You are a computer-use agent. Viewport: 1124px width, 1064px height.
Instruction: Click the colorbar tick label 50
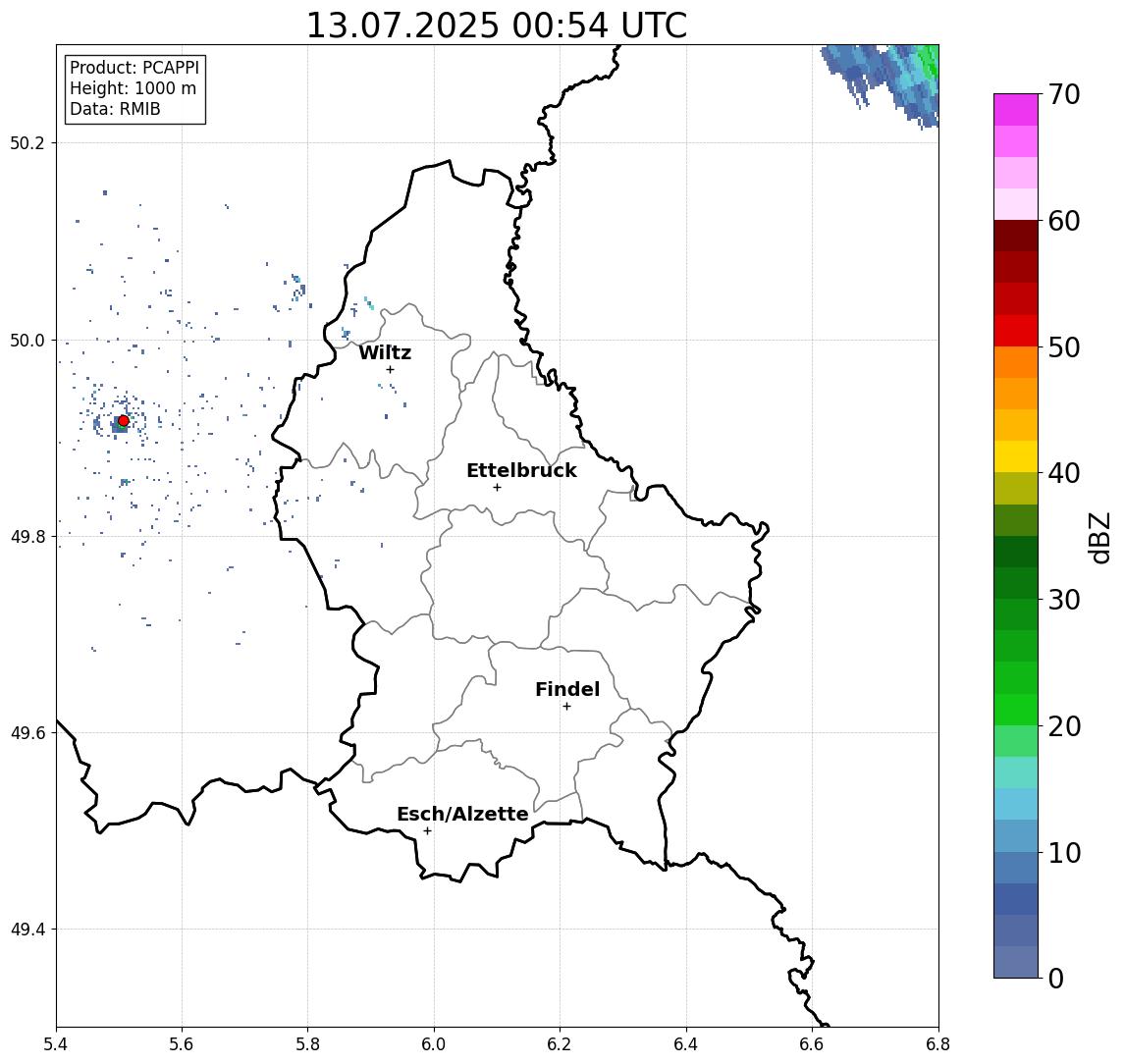(x=1064, y=347)
